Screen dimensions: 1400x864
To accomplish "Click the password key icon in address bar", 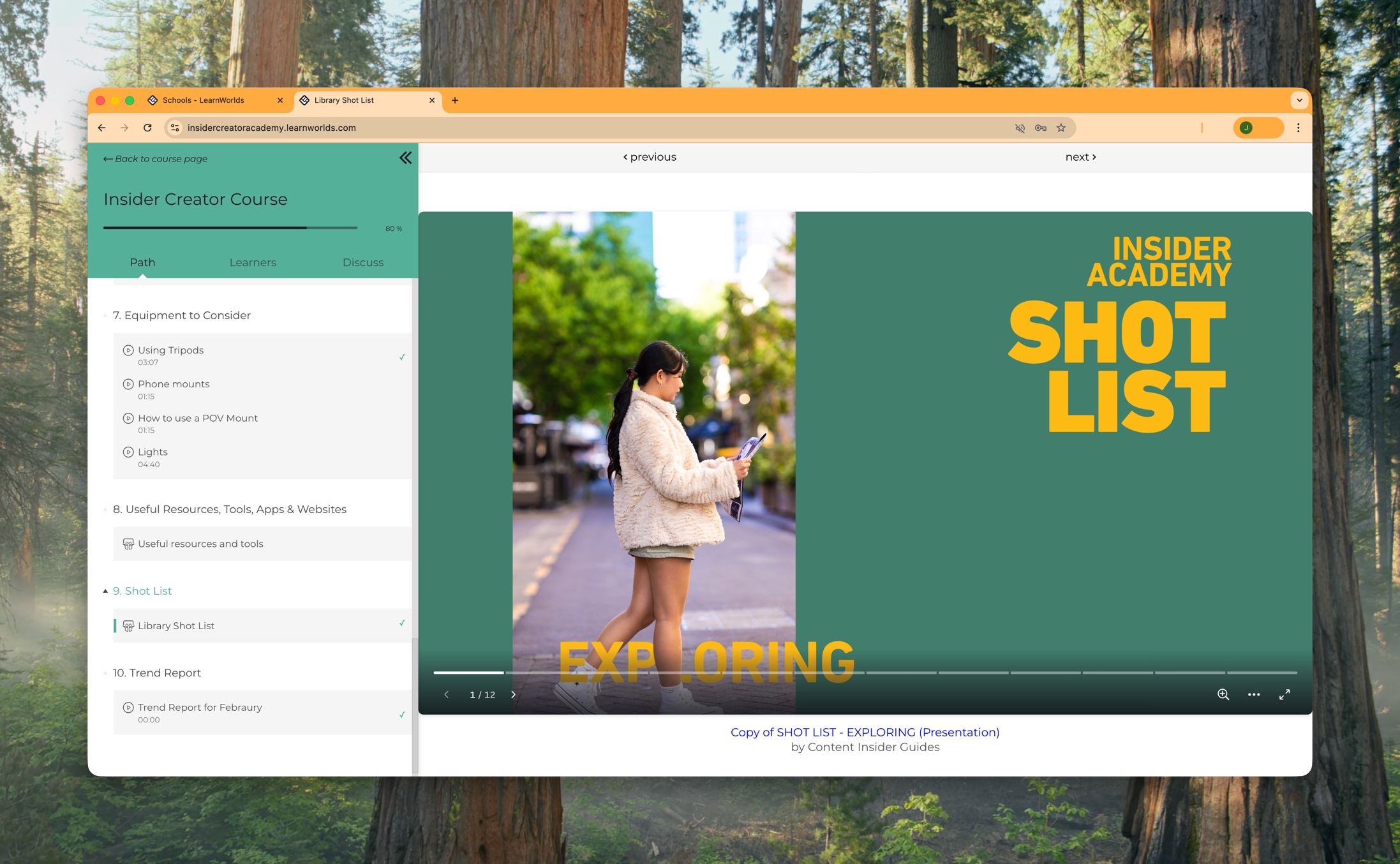I will click(1040, 128).
